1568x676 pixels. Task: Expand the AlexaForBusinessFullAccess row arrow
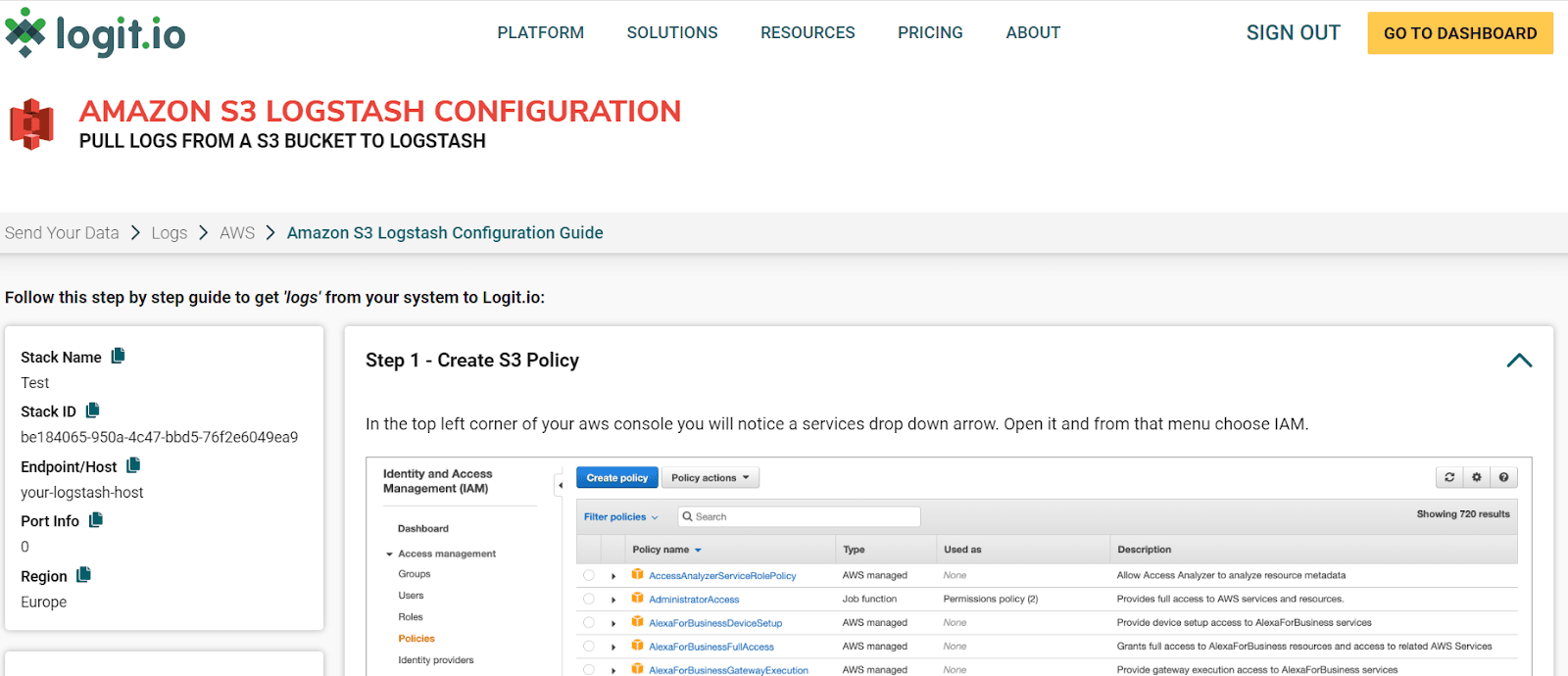[x=613, y=647]
